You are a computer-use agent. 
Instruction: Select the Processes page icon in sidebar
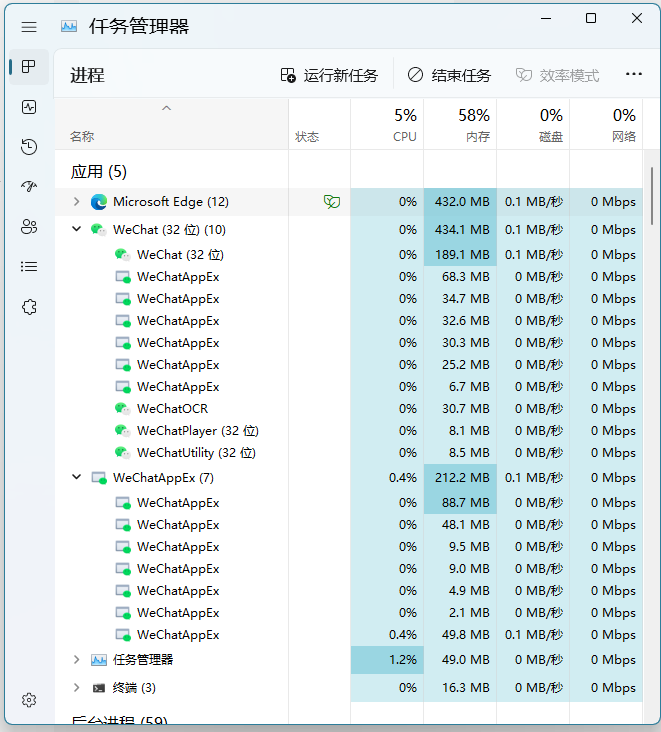pos(29,67)
